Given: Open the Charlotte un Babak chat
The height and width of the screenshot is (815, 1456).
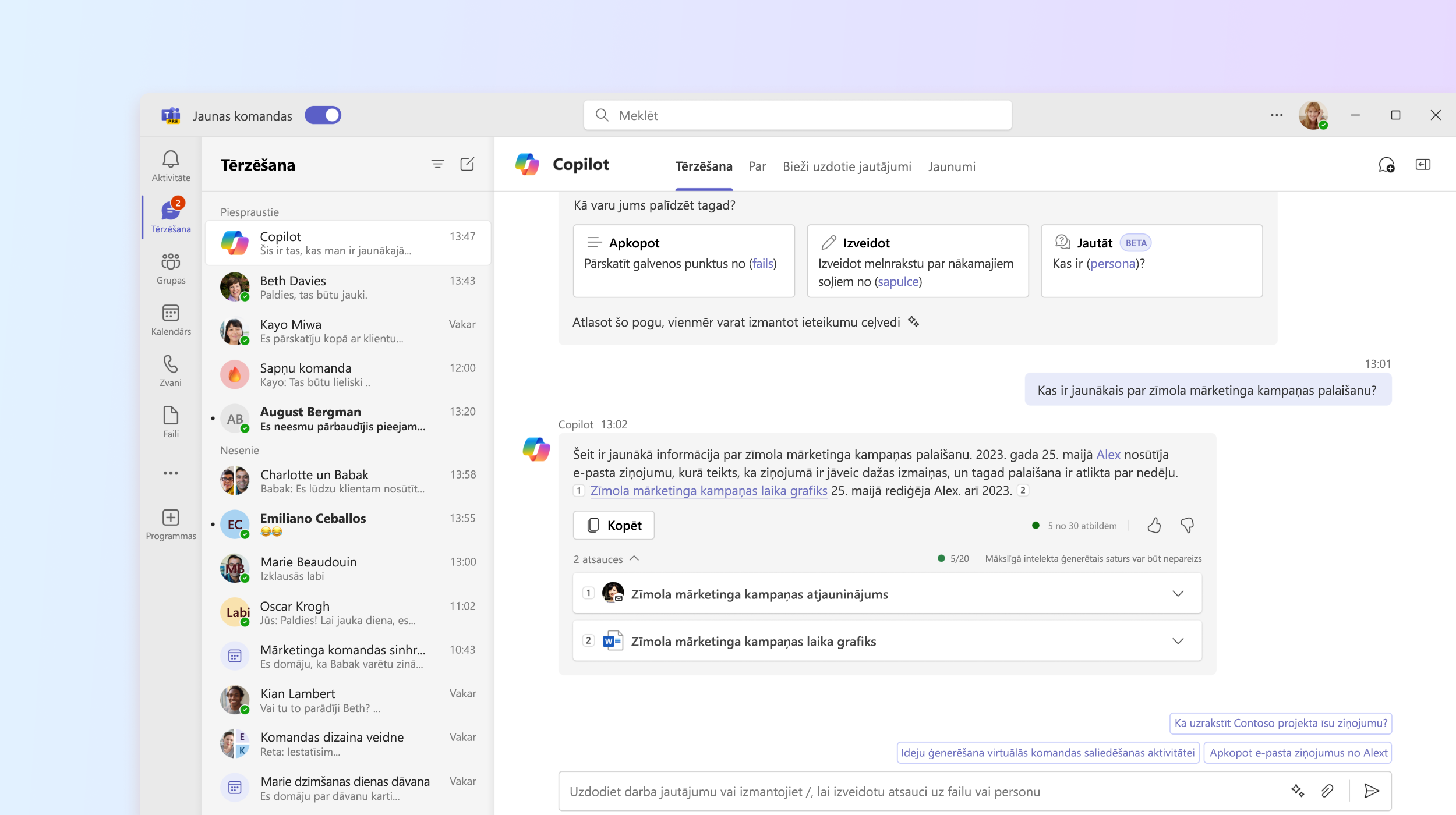Looking at the screenshot, I should click(348, 481).
